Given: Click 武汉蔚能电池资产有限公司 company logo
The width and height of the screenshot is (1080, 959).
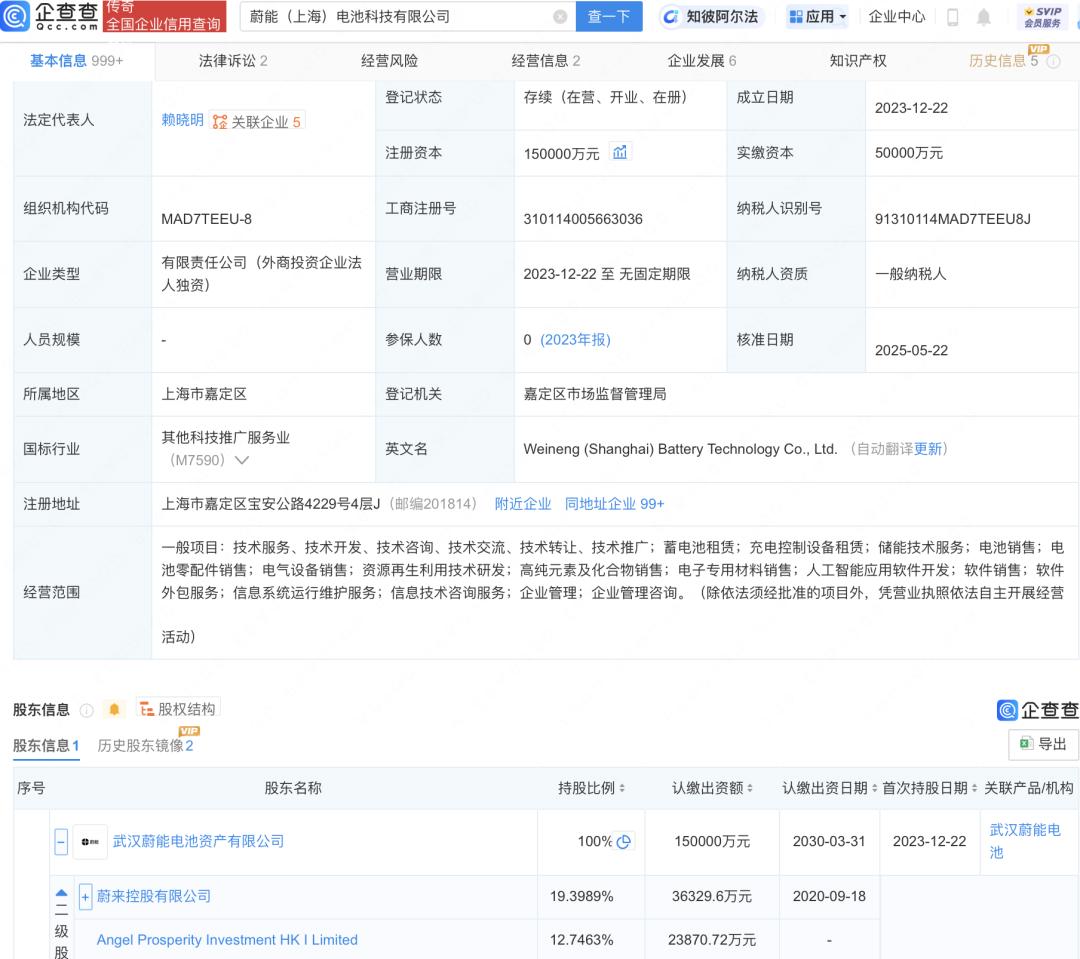Looking at the screenshot, I should coord(90,842).
